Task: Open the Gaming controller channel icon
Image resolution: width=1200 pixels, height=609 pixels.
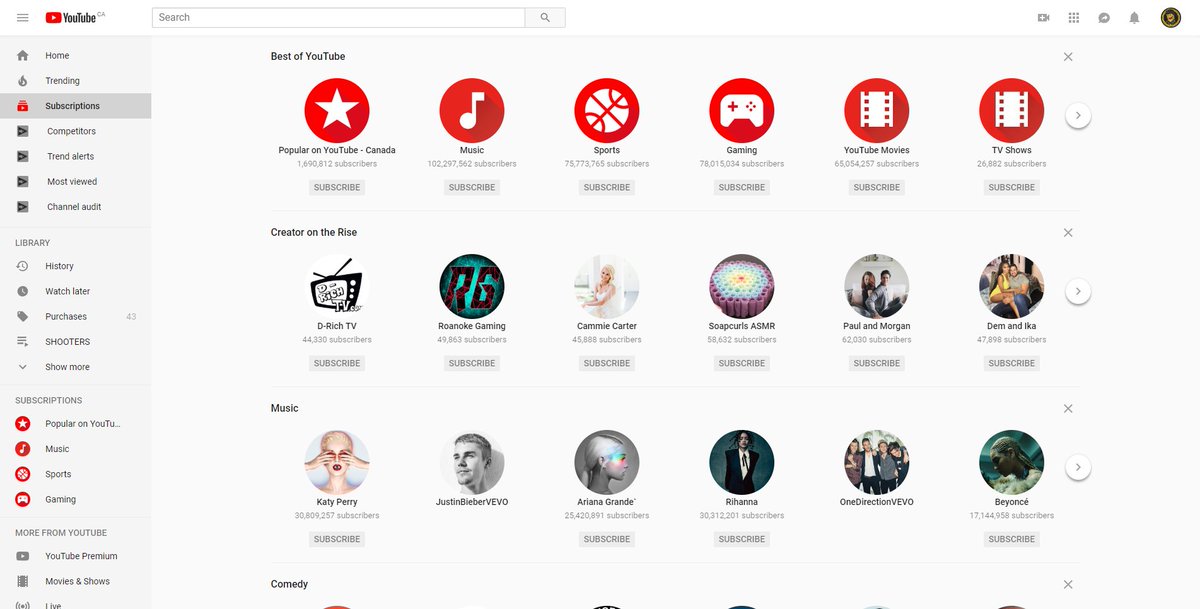Action: [742, 110]
